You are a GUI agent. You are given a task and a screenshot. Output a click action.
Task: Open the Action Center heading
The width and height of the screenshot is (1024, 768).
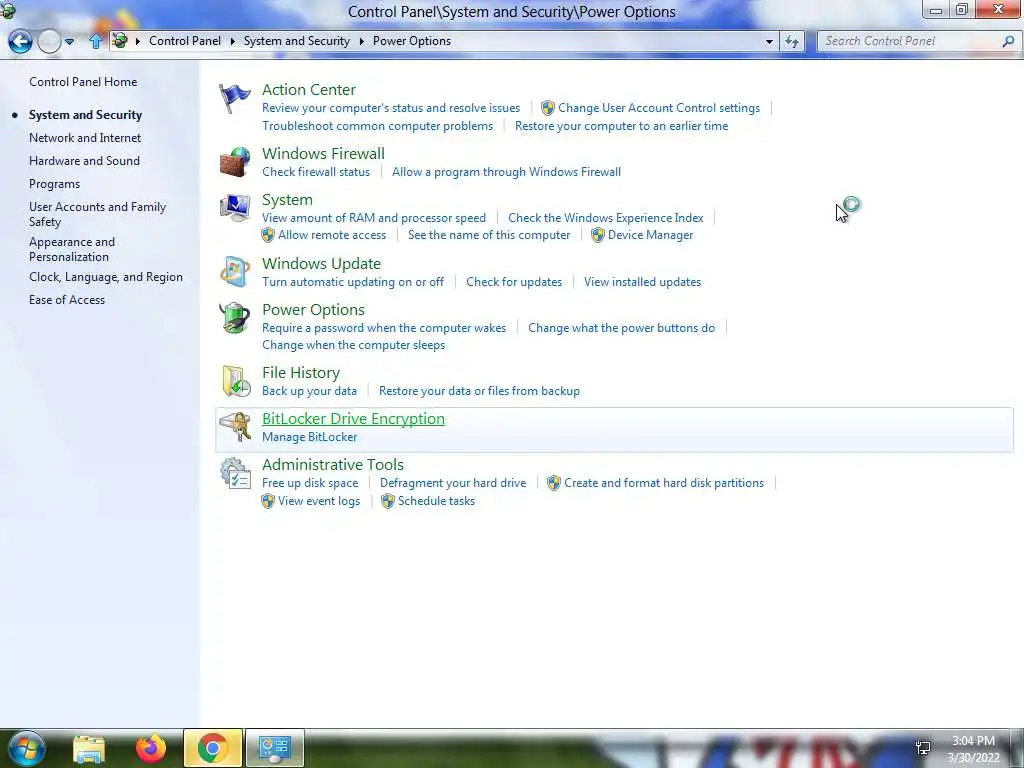point(309,89)
